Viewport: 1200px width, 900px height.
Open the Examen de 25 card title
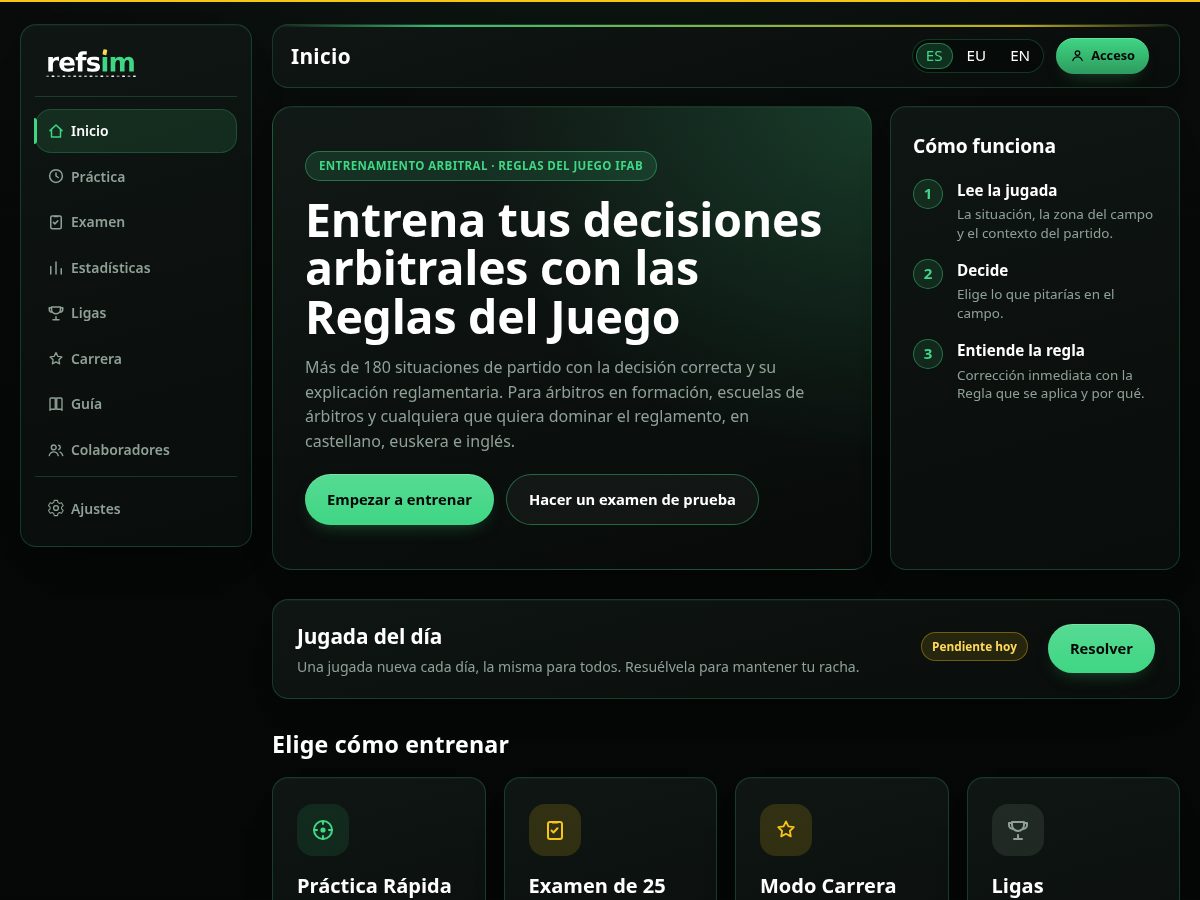(597, 886)
